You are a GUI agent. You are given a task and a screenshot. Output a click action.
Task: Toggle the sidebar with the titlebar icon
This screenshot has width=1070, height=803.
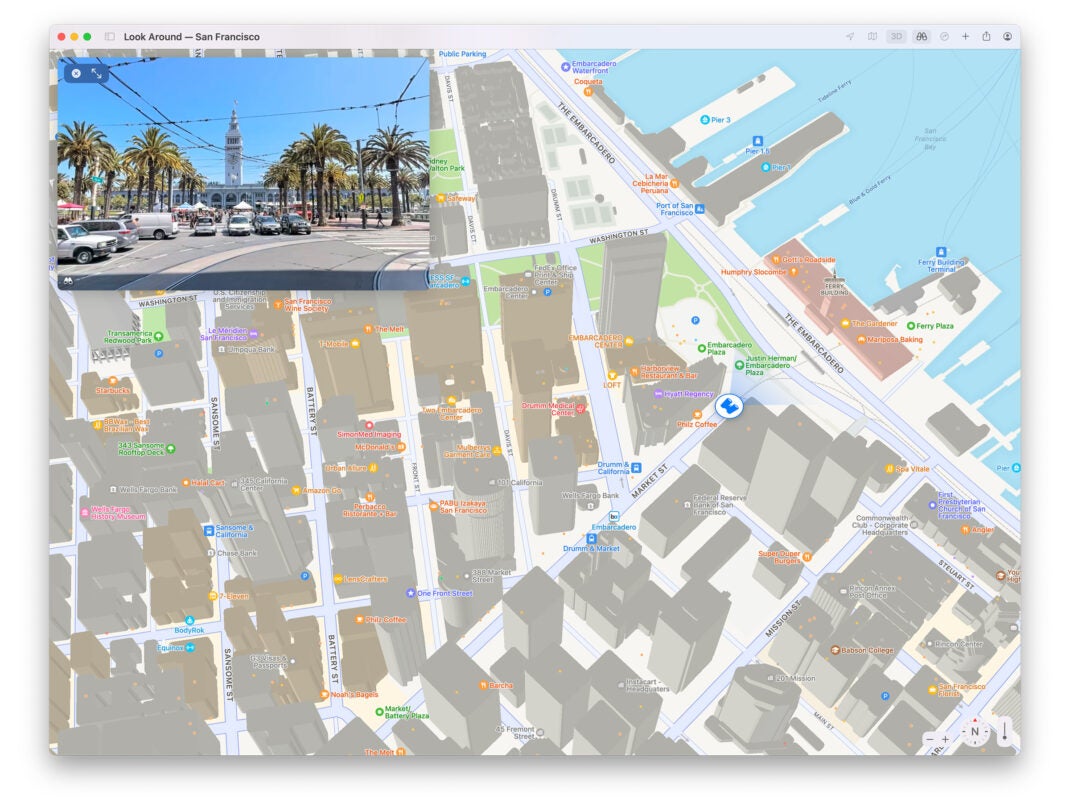point(110,37)
